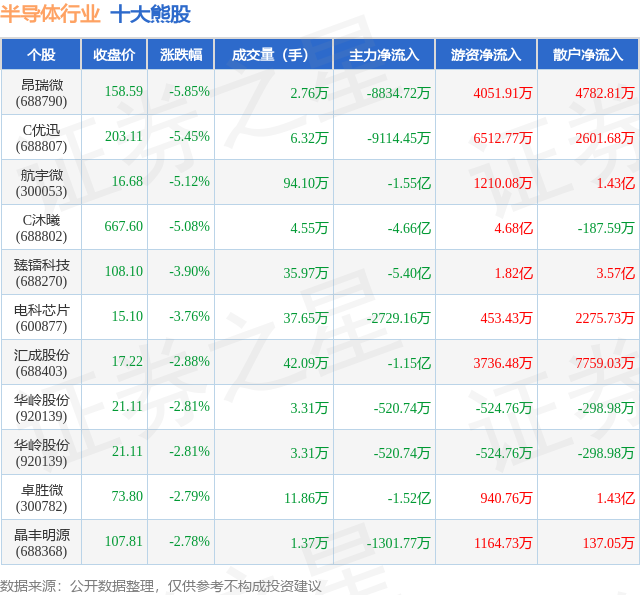640x595 pixels.
Task: Click the -2.79% change value
Action: point(189,496)
